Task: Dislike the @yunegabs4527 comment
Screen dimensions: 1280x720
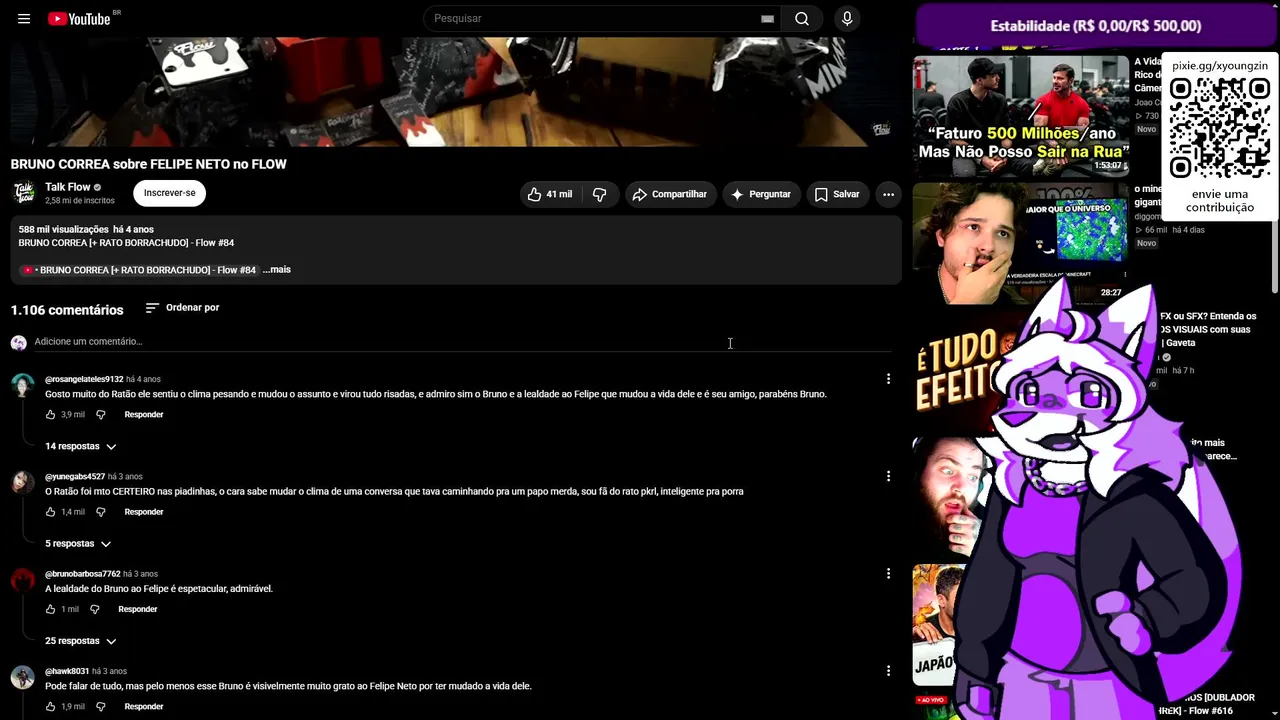Action: (100, 512)
